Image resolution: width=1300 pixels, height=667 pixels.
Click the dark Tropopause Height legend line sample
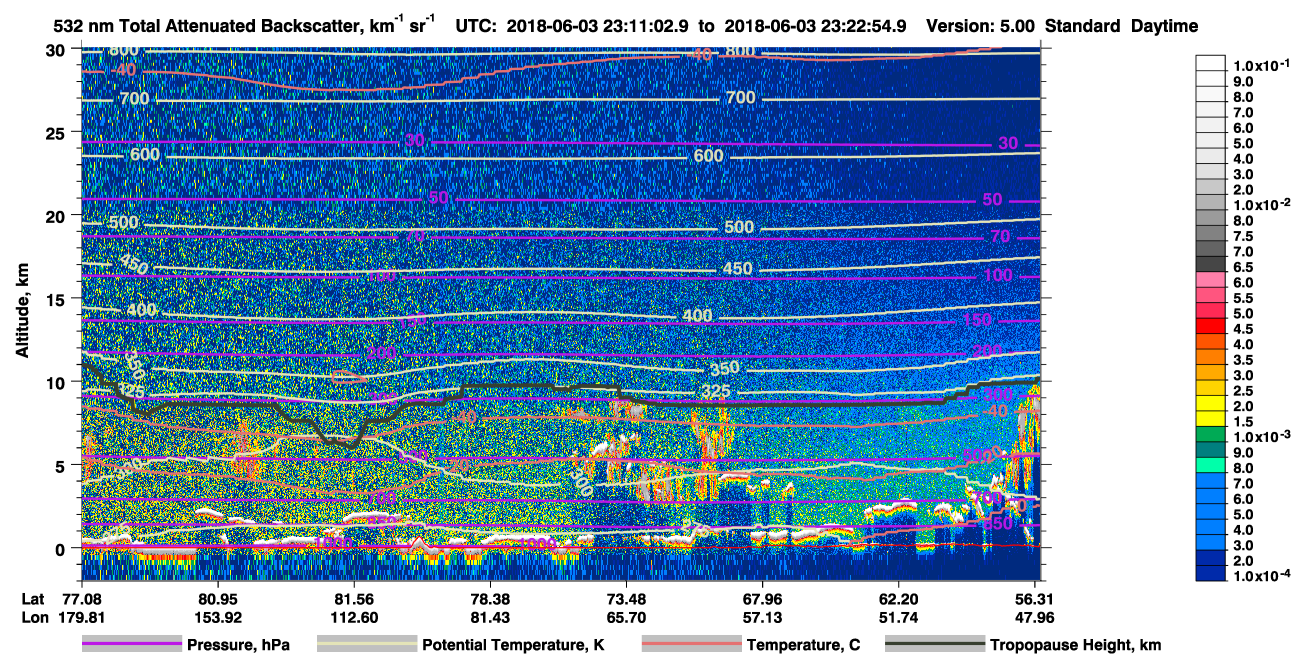click(x=935, y=645)
